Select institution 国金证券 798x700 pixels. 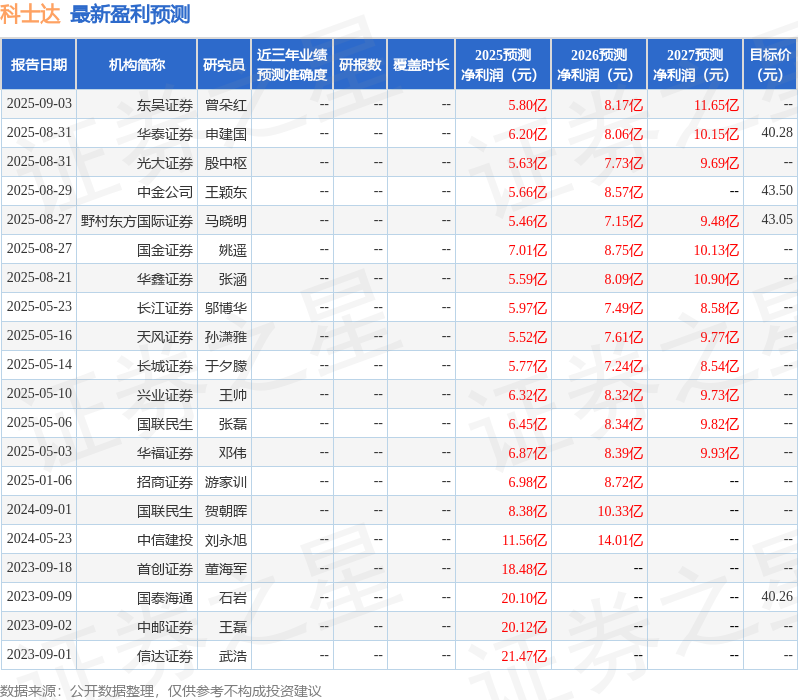[165, 250]
